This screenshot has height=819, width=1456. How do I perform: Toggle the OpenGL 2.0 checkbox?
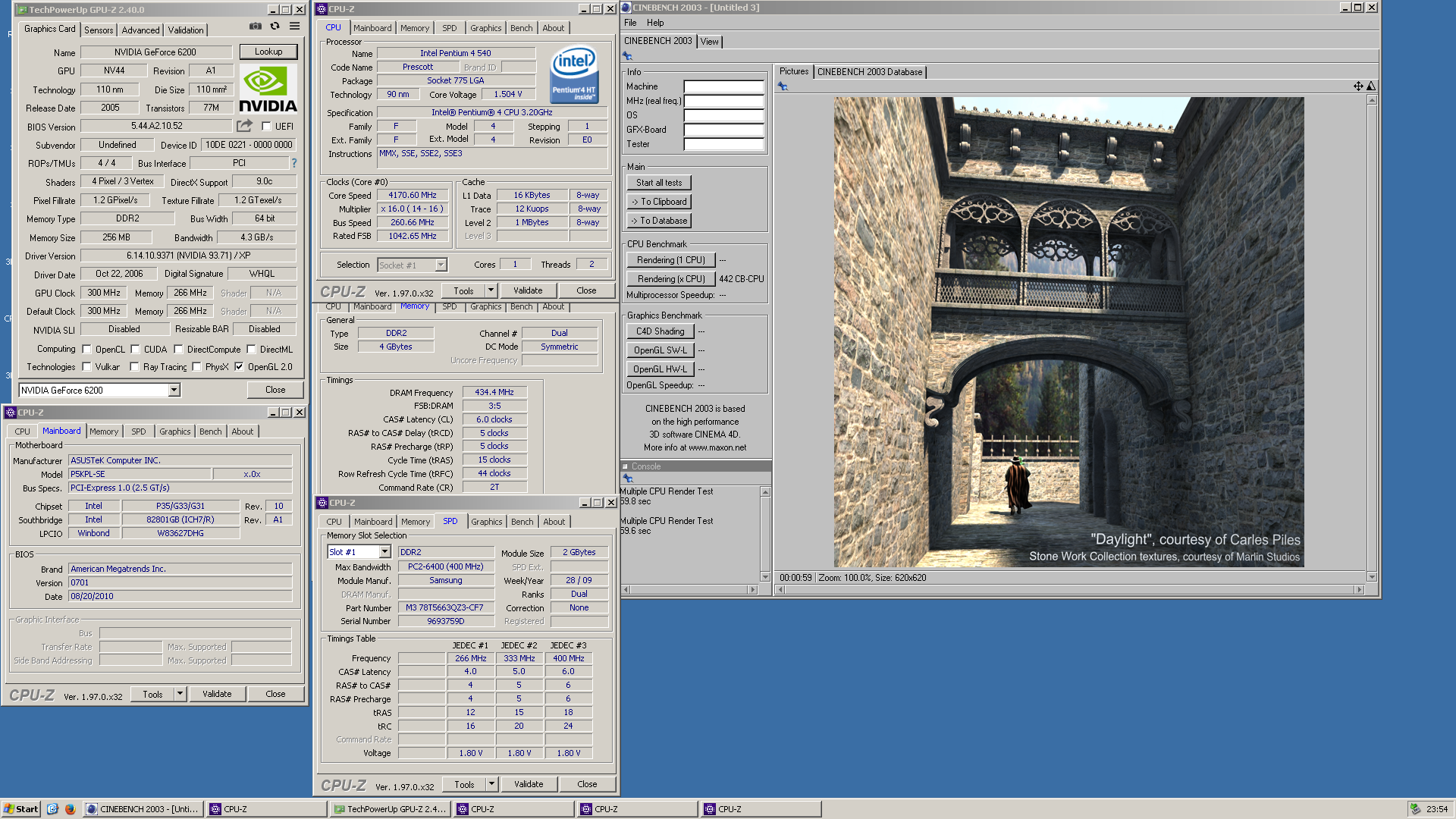(239, 367)
